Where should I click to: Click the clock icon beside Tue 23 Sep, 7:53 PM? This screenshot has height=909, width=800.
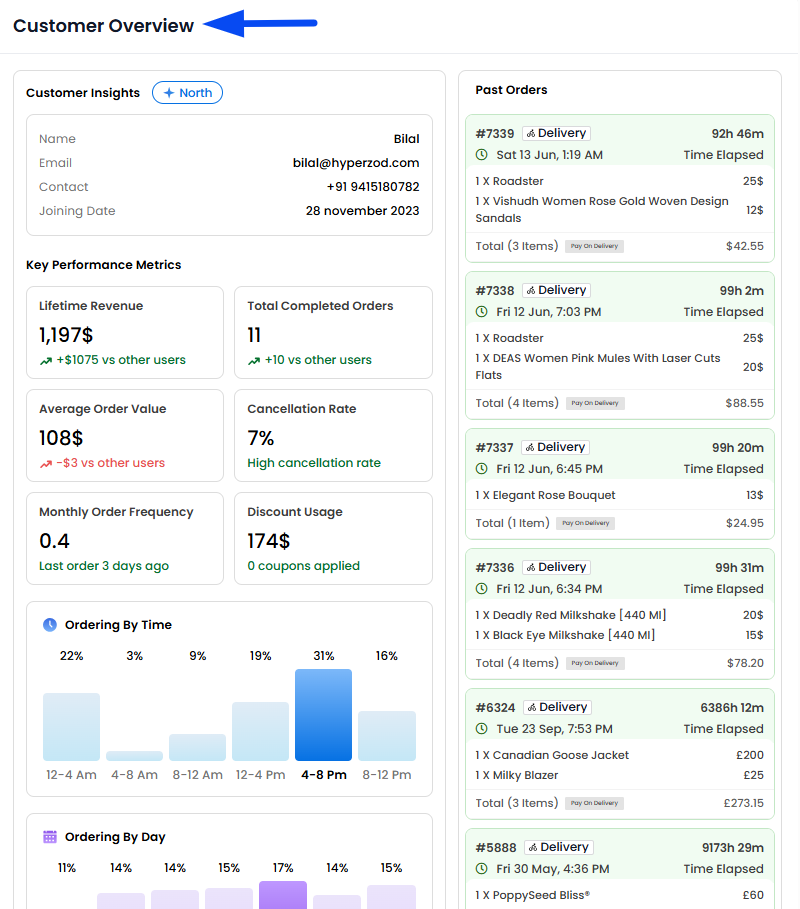point(482,729)
